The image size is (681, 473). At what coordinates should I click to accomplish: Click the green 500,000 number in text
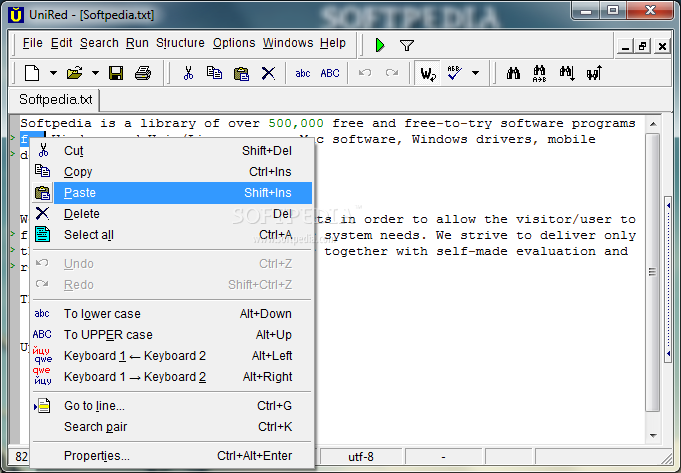pos(296,123)
